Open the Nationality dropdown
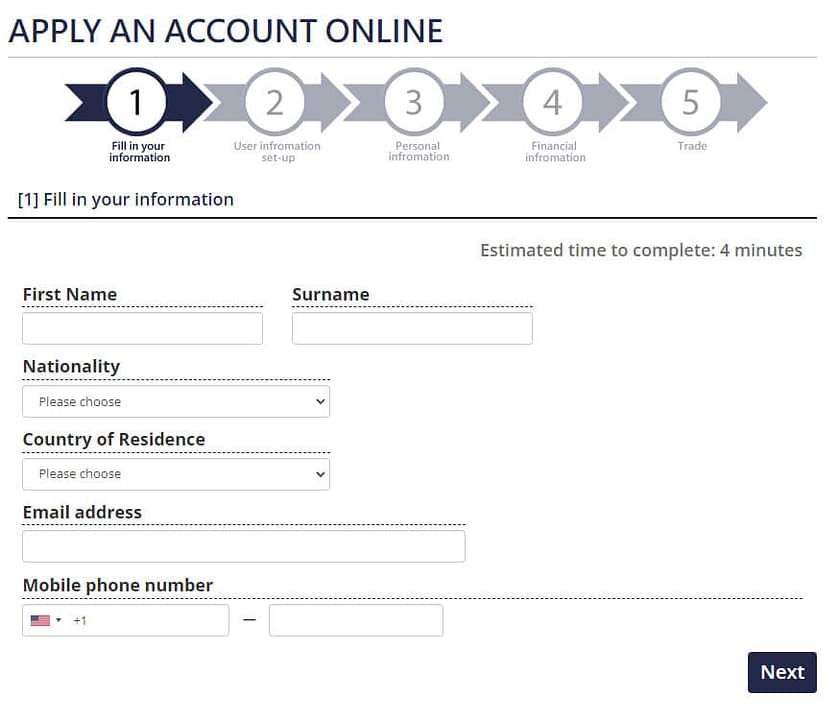Viewport: 840px width, 722px height. (176, 402)
